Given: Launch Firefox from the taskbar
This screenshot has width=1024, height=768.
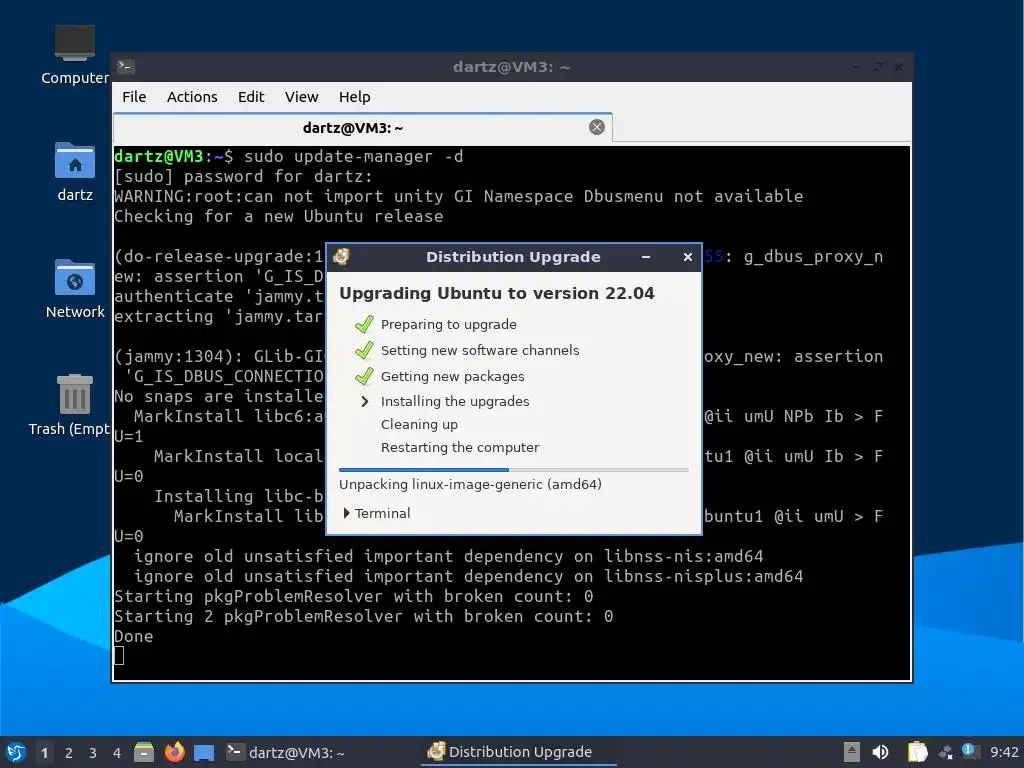Looking at the screenshot, I should click(174, 752).
